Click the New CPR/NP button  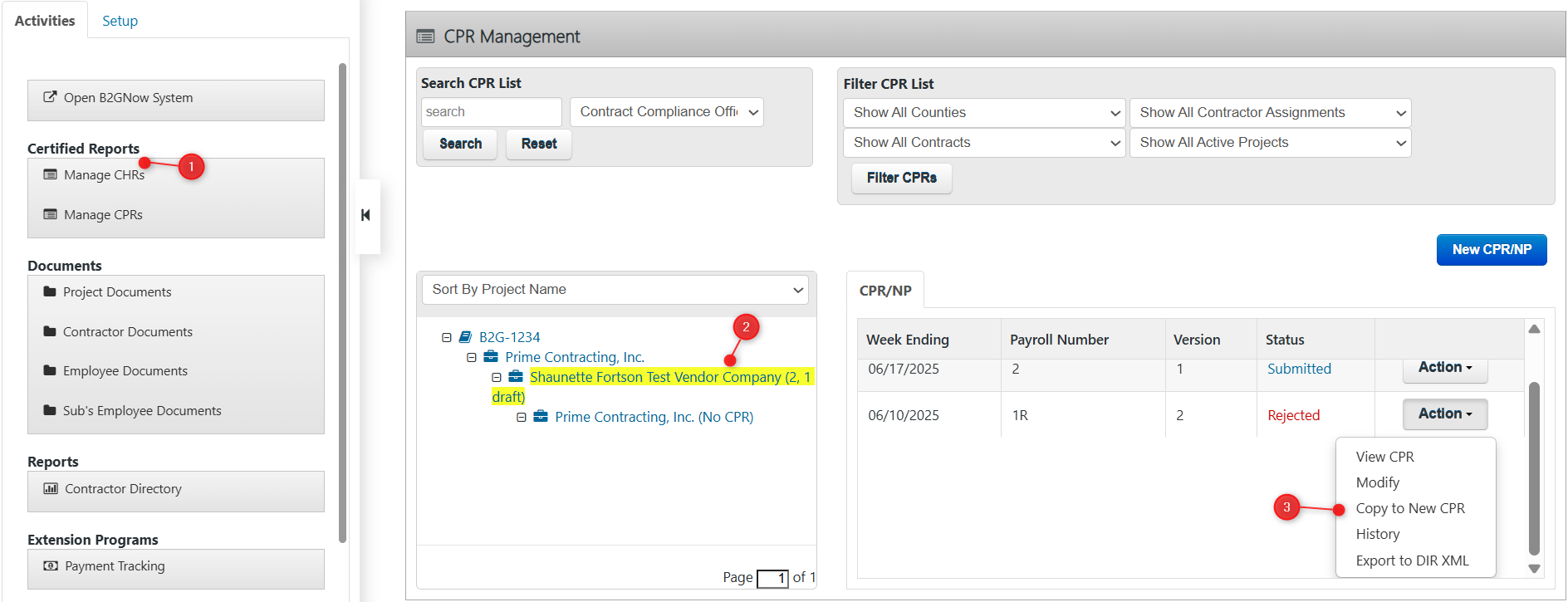pos(1492,250)
